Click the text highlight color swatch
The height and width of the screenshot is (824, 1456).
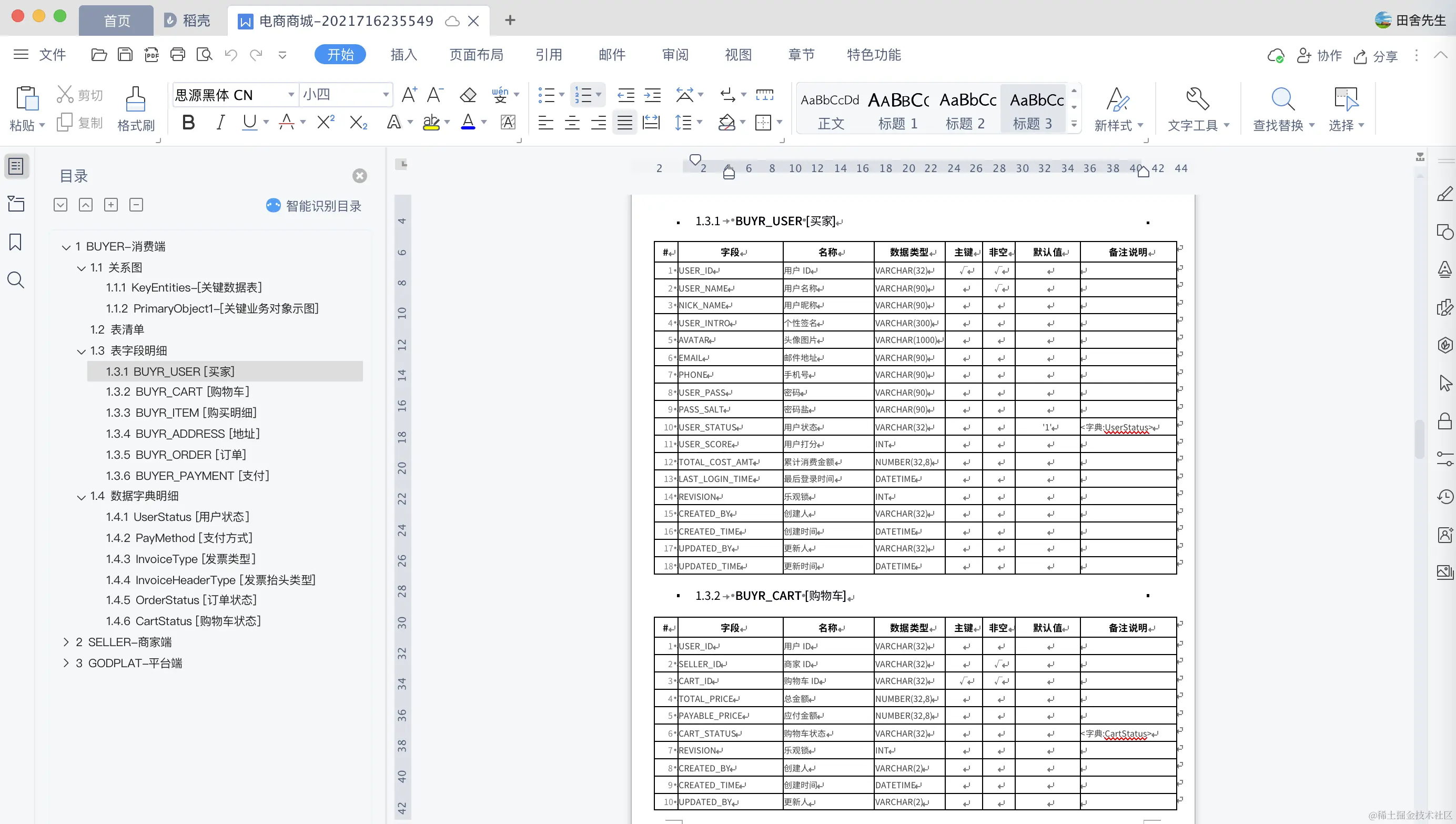click(x=431, y=122)
